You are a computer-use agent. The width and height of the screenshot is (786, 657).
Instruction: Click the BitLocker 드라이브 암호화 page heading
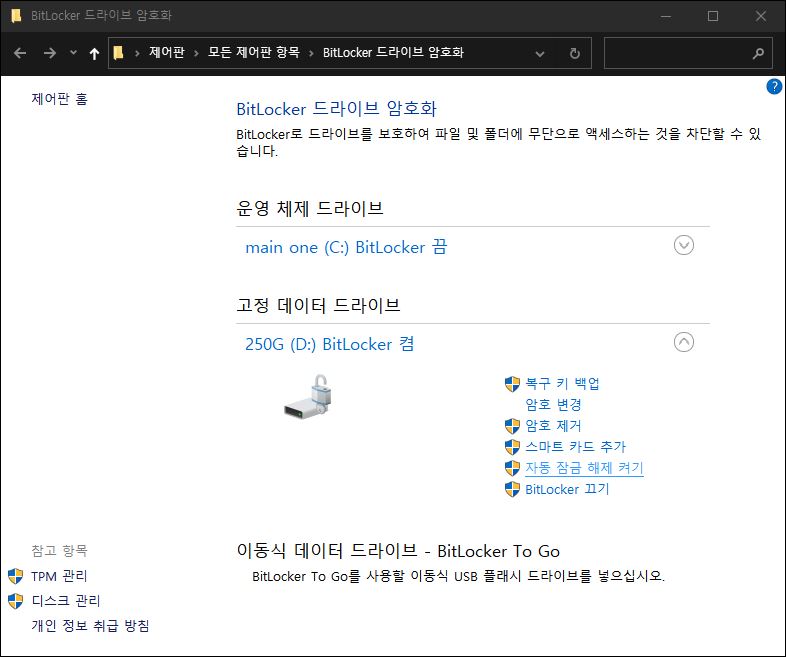(336, 109)
